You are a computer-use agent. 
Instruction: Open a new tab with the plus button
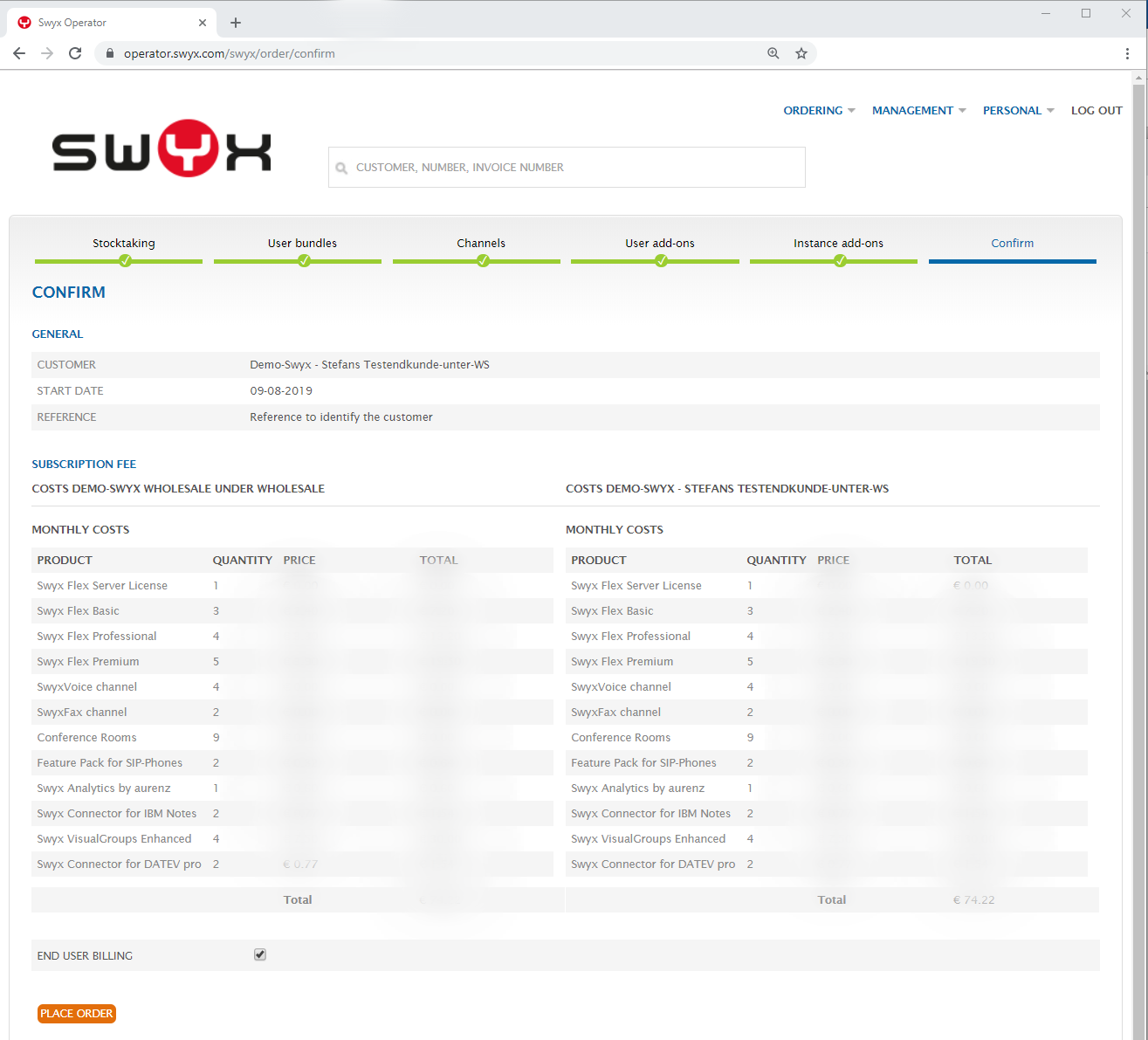pos(236,23)
